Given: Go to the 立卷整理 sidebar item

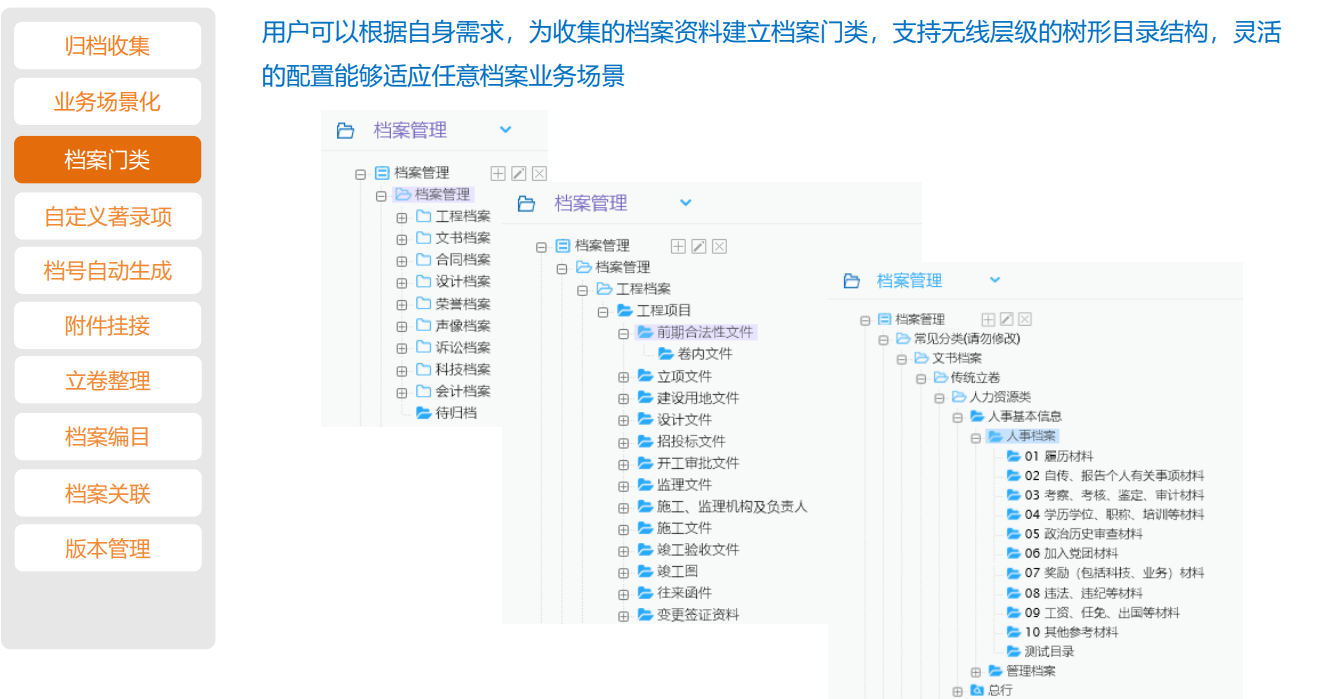Looking at the screenshot, I should 107,381.
